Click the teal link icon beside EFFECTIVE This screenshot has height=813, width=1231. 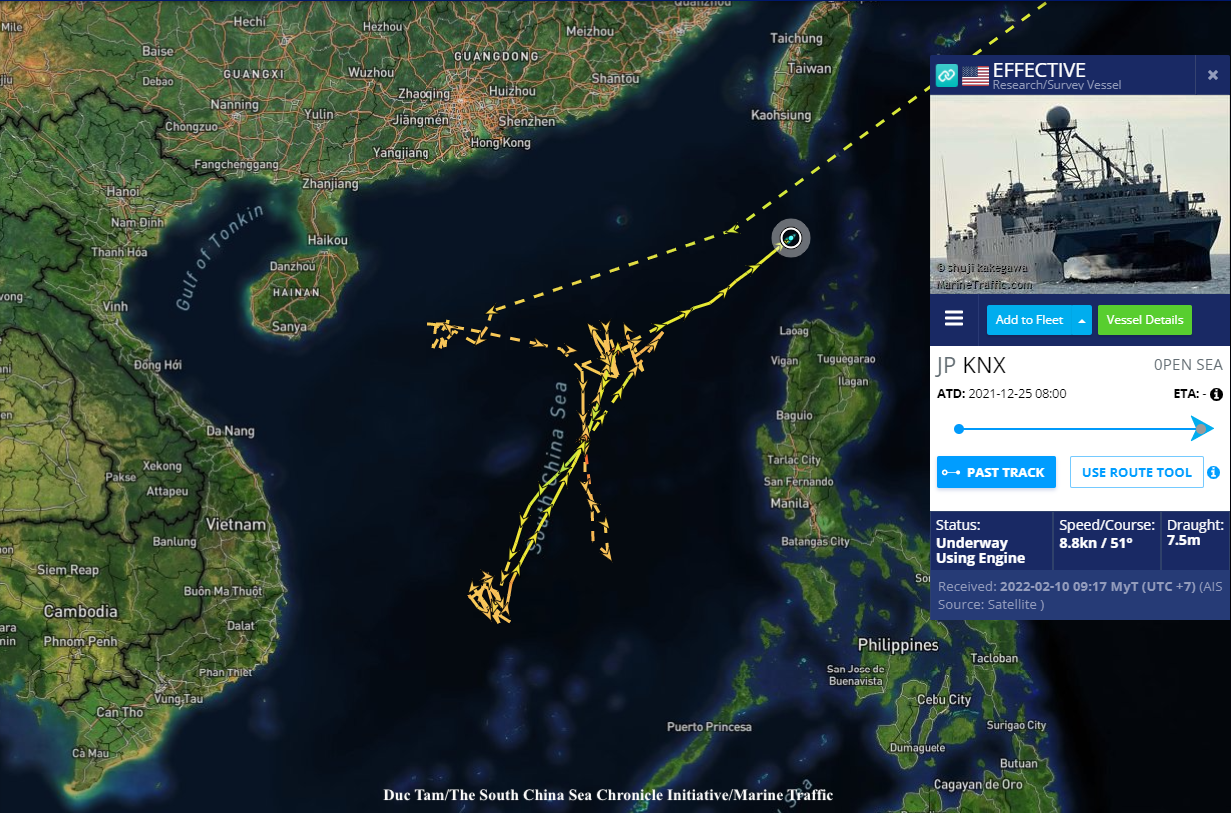coord(946,75)
